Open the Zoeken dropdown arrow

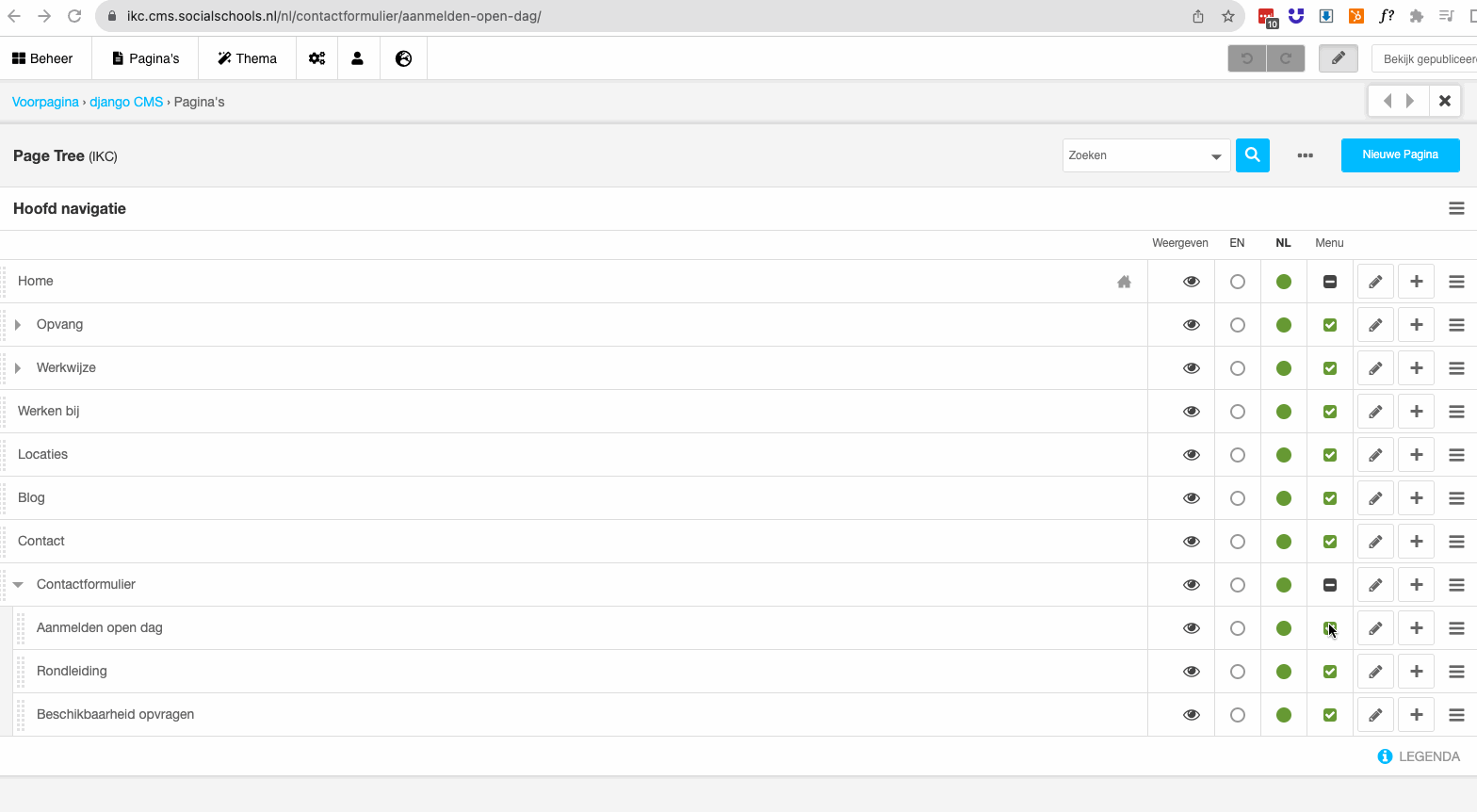tap(1216, 156)
